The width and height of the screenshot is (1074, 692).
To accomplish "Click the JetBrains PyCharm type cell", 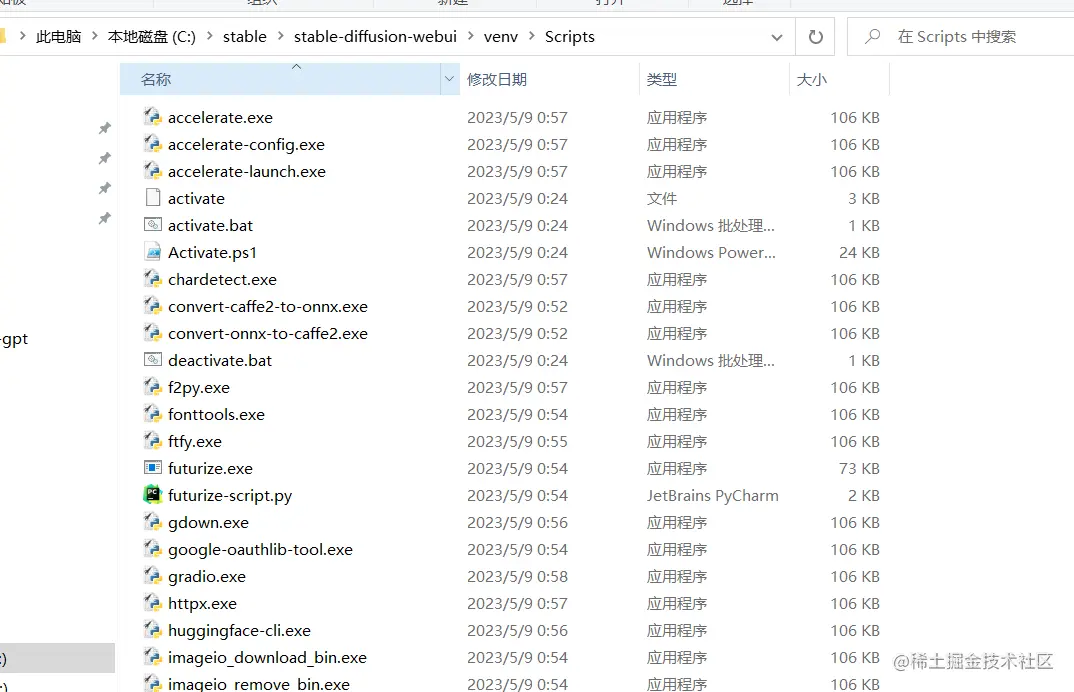I will point(712,495).
